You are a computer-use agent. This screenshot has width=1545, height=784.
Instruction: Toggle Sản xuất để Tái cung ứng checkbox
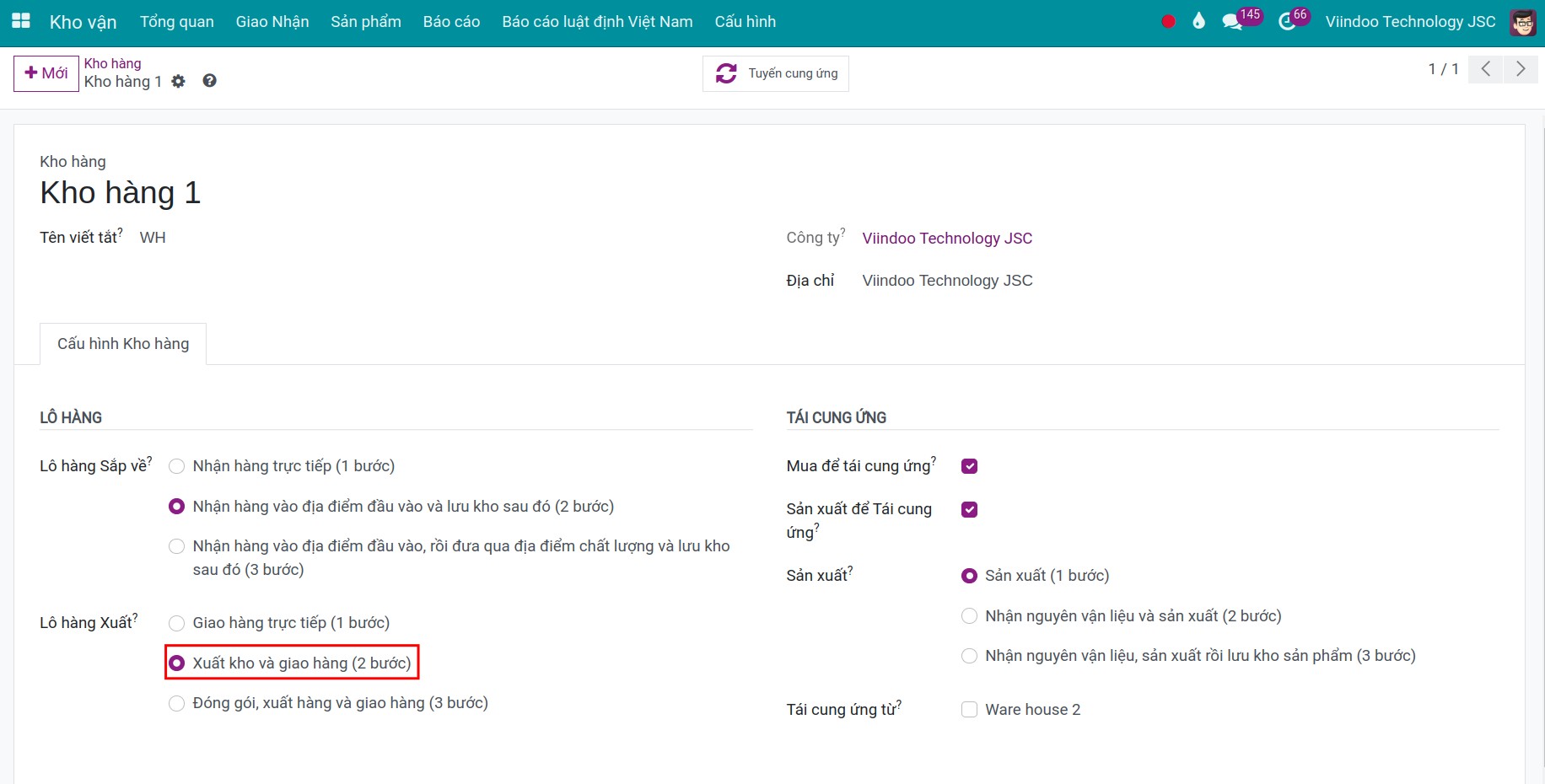click(969, 509)
